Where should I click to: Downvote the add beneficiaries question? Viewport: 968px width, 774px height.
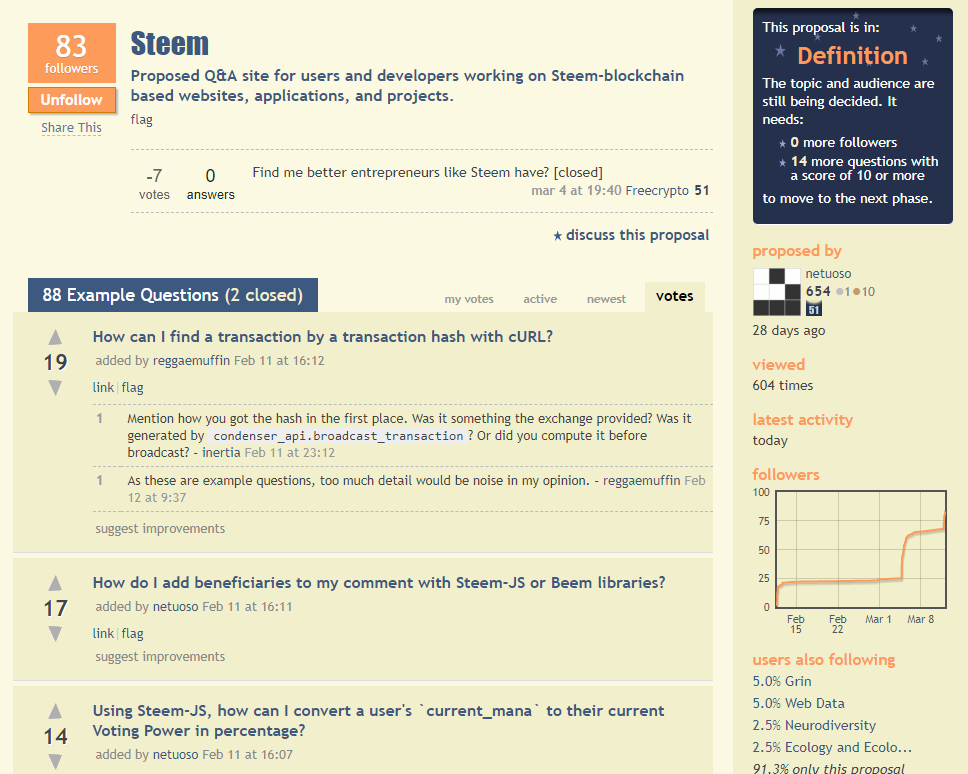tap(55, 633)
